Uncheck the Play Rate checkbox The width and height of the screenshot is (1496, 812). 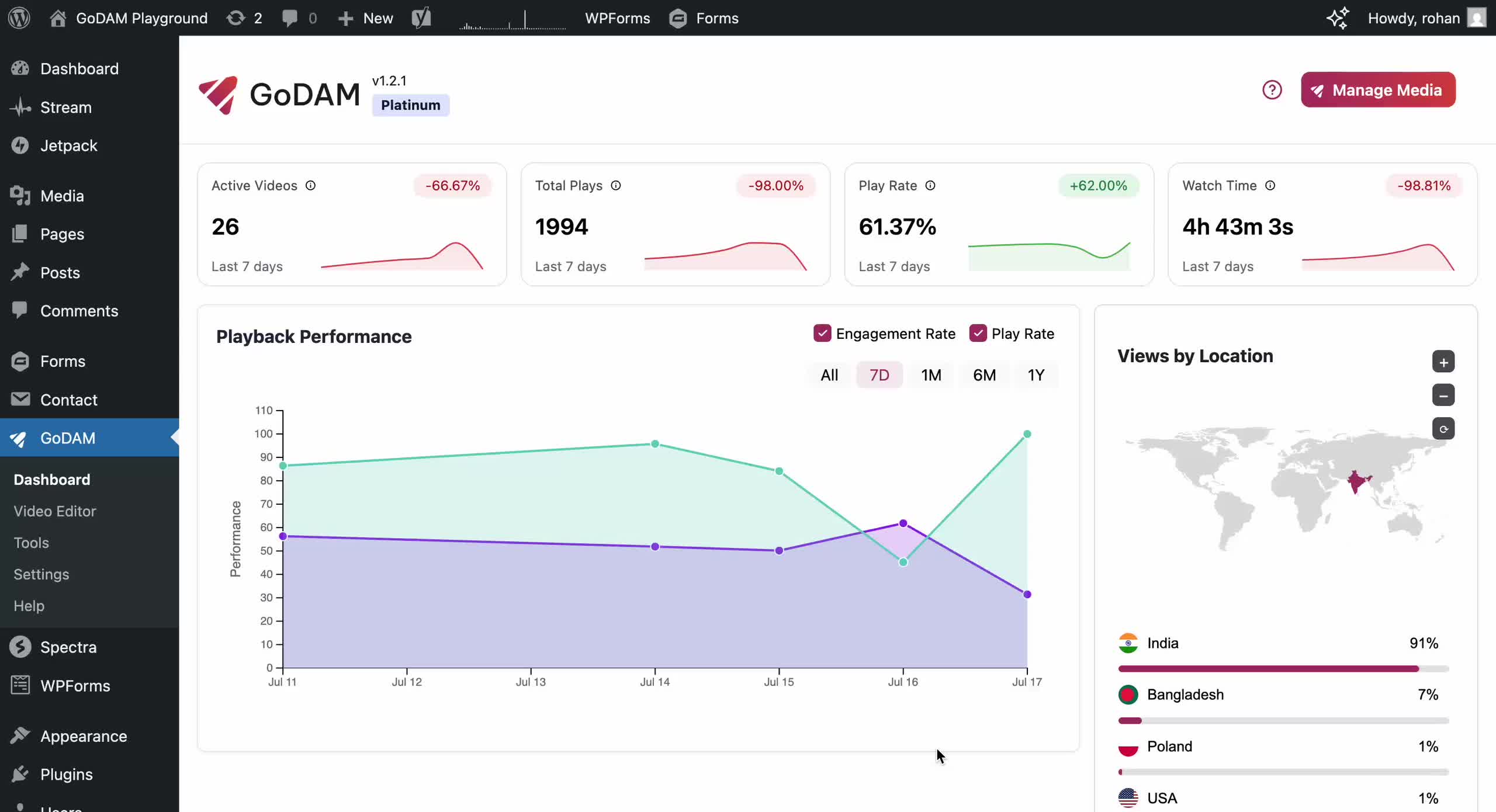(979, 333)
